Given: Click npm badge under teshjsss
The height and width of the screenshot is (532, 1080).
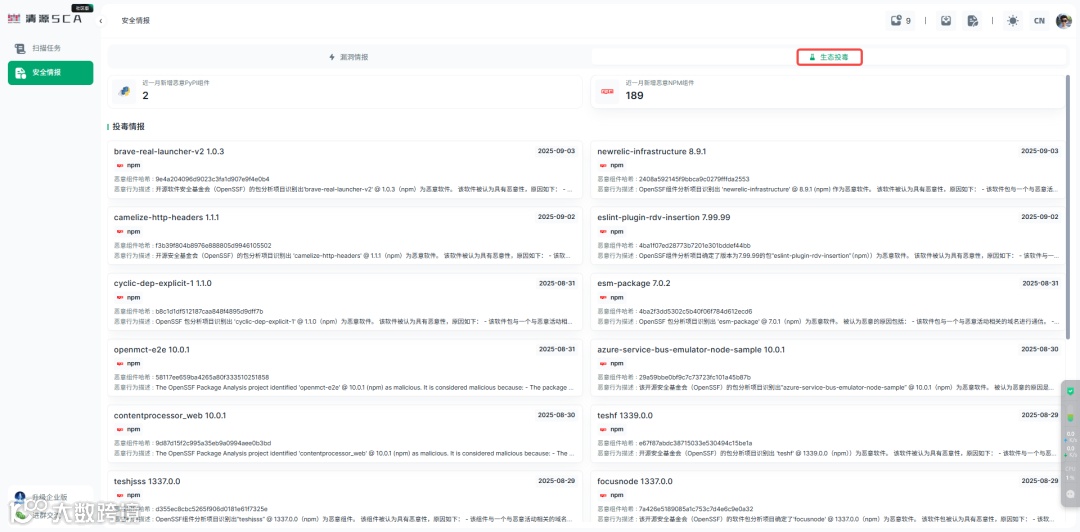Looking at the screenshot, I should point(128,495).
